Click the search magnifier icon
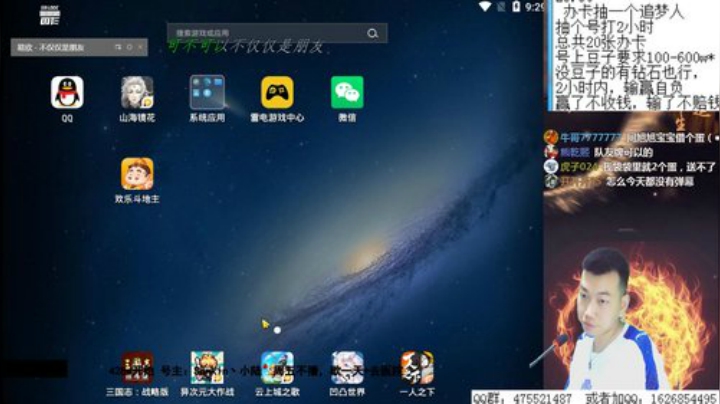Viewport: 720px width, 404px height. [372, 33]
